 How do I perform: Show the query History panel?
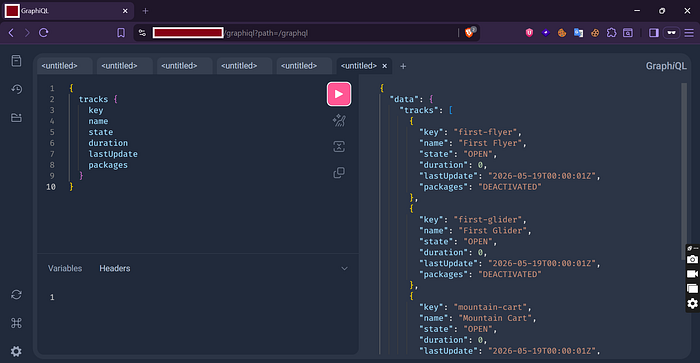[17, 89]
